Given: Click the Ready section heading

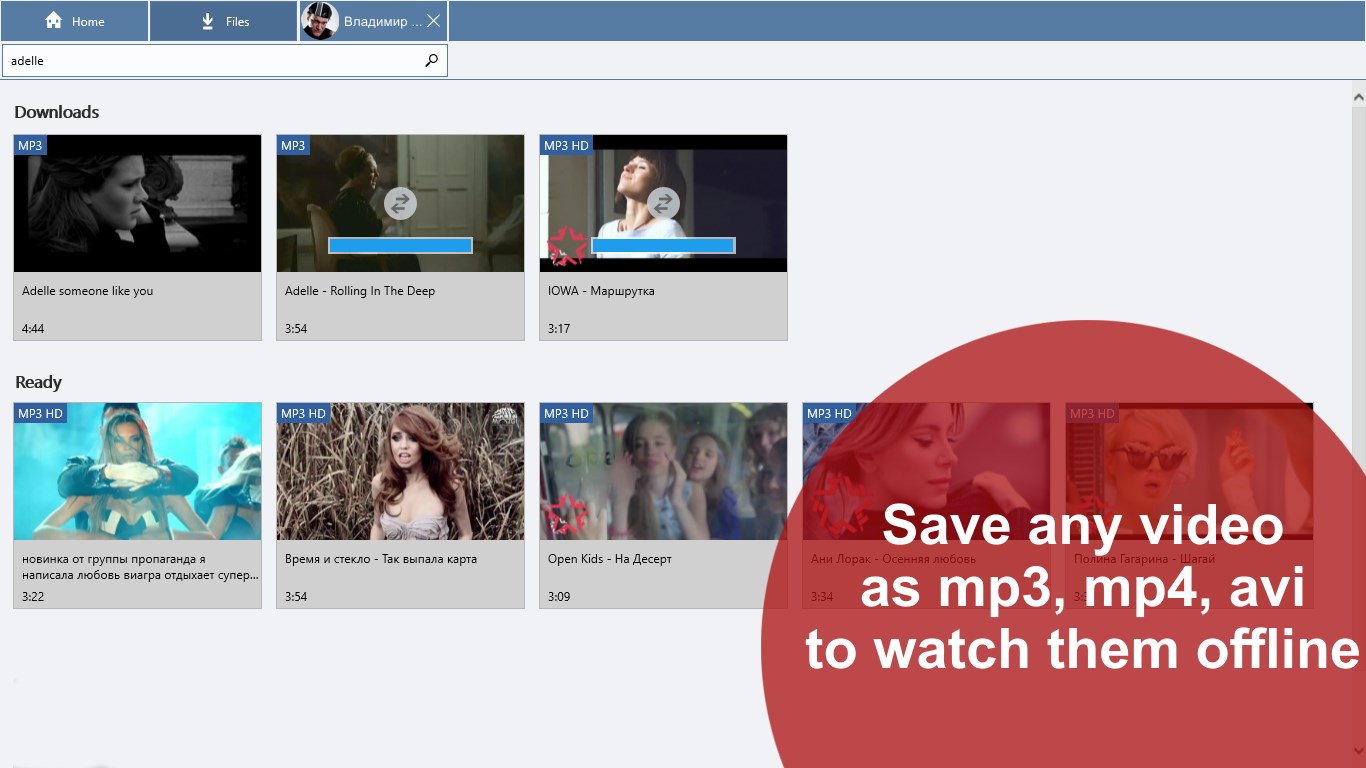Looking at the screenshot, I should click(x=38, y=382).
